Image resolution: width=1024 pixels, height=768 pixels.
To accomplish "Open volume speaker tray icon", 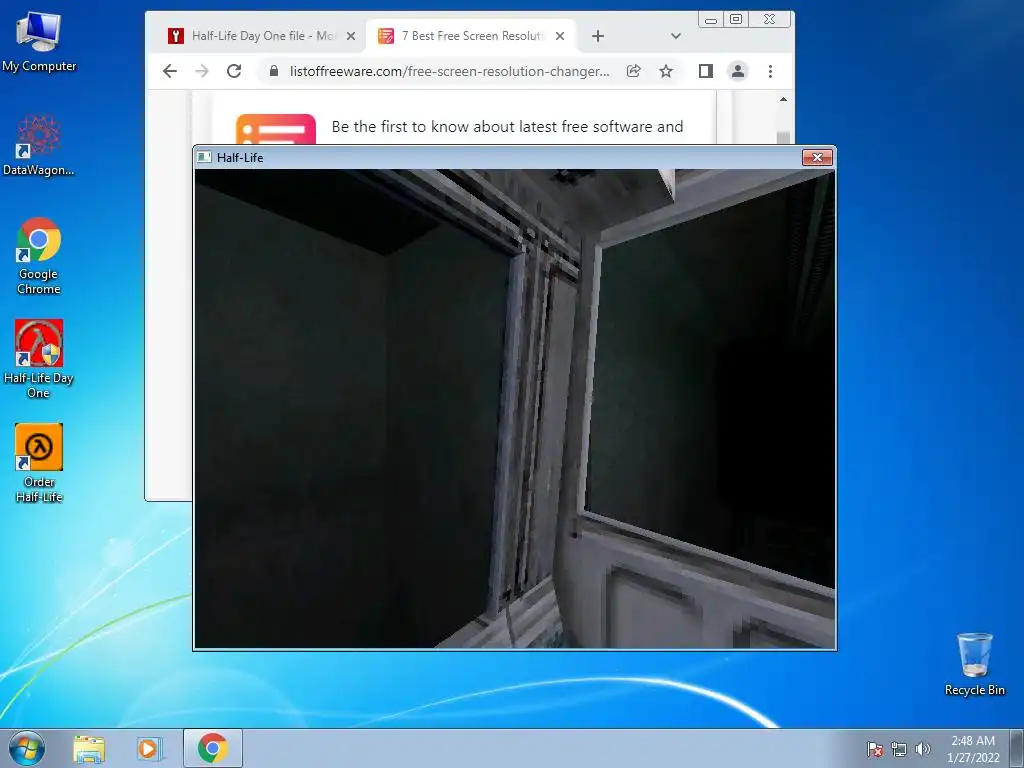I will pyautogui.click(x=922, y=749).
